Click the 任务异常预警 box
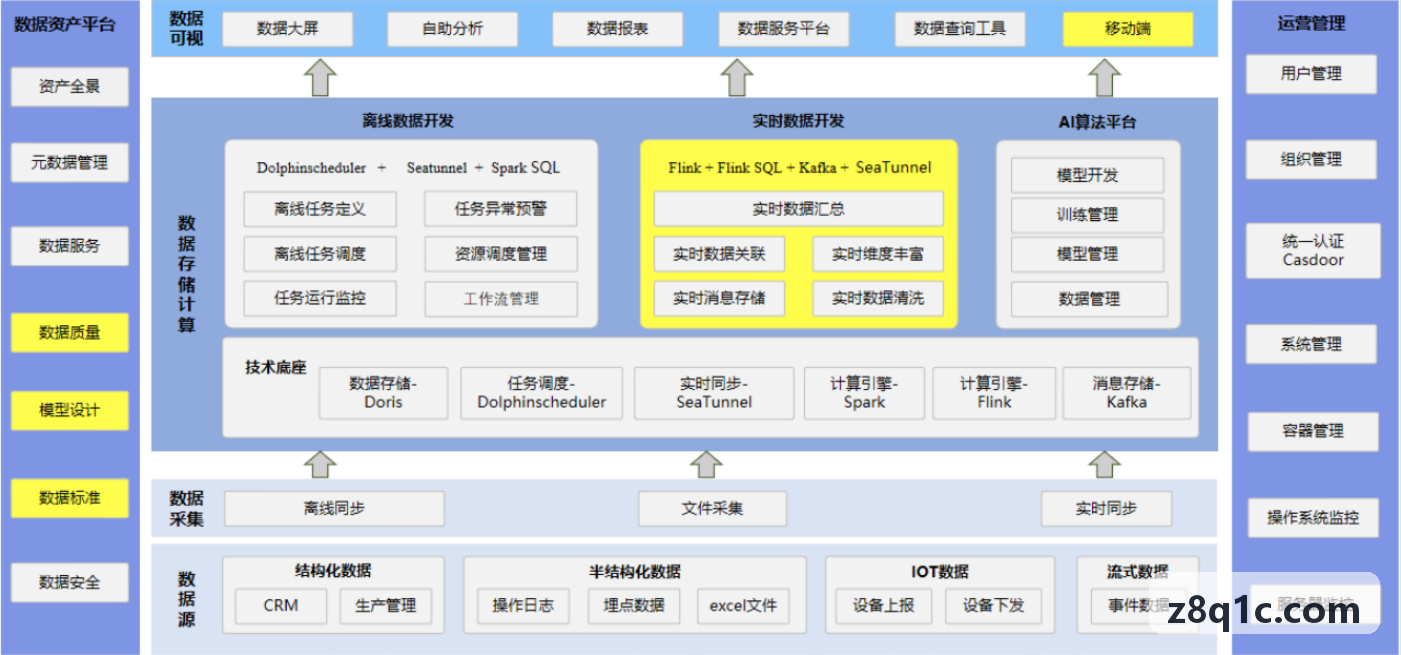This screenshot has height=655, width=1401. [x=501, y=209]
